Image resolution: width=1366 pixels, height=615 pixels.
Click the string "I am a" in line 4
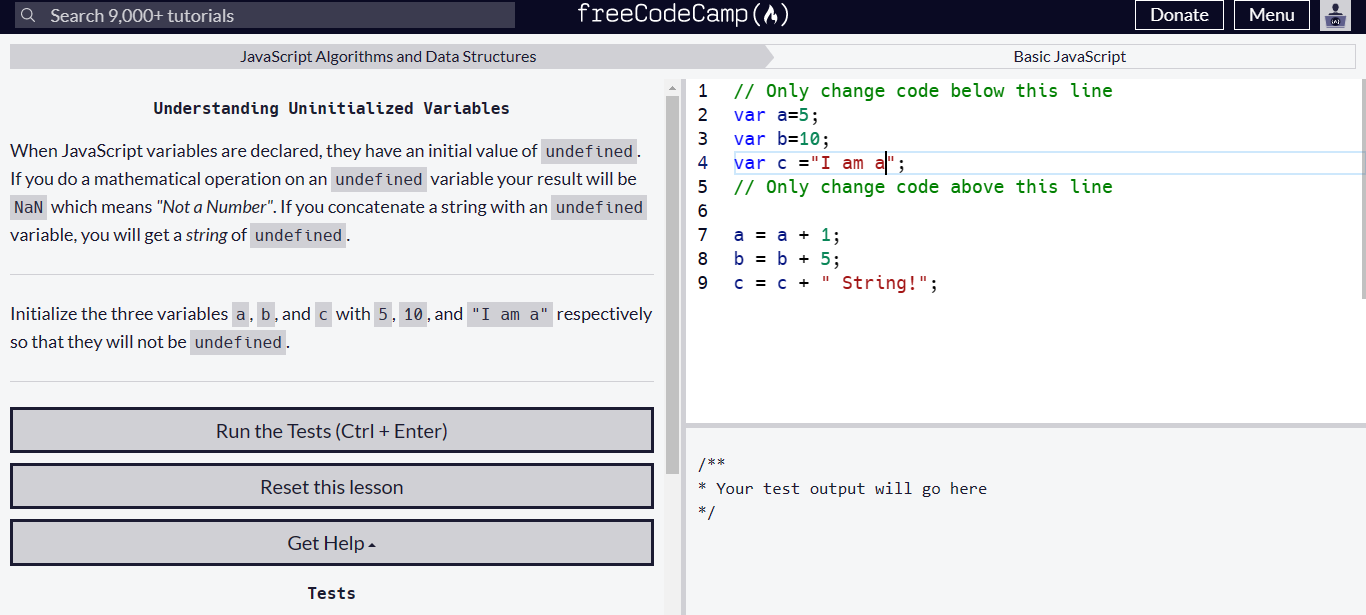coord(853,163)
